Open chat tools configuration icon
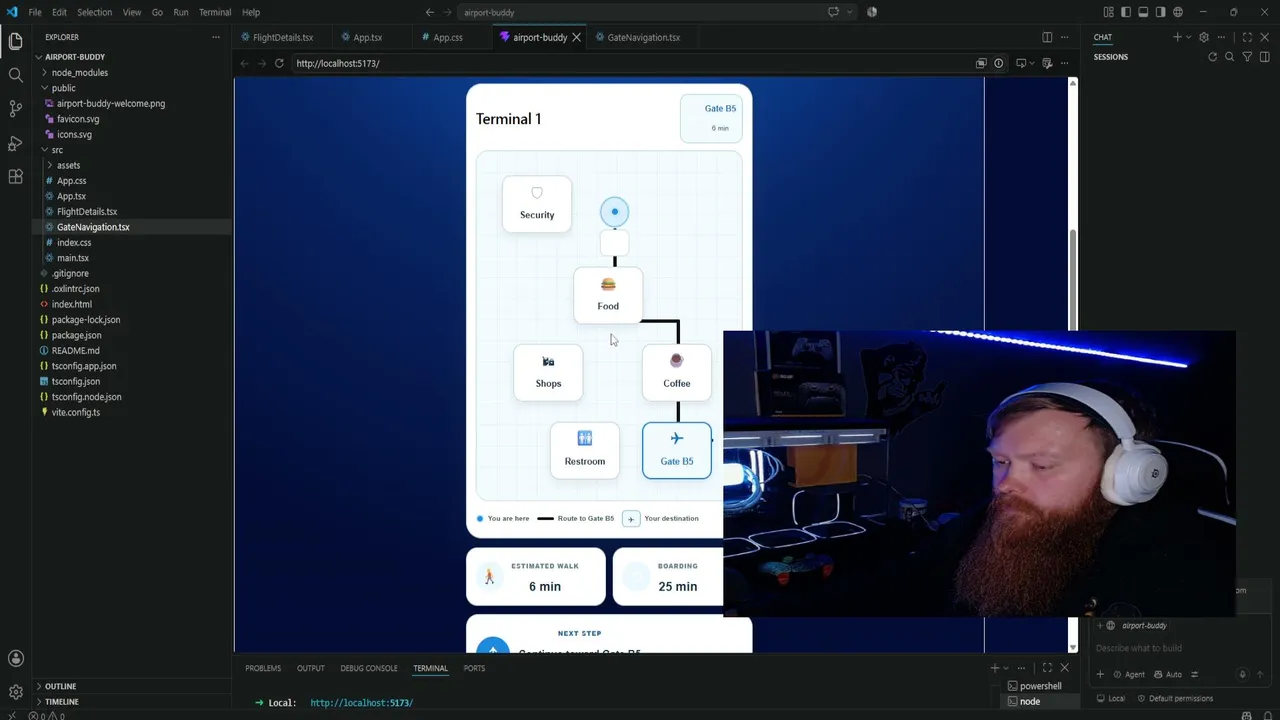This screenshot has width=1280, height=720. click(x=1194, y=674)
